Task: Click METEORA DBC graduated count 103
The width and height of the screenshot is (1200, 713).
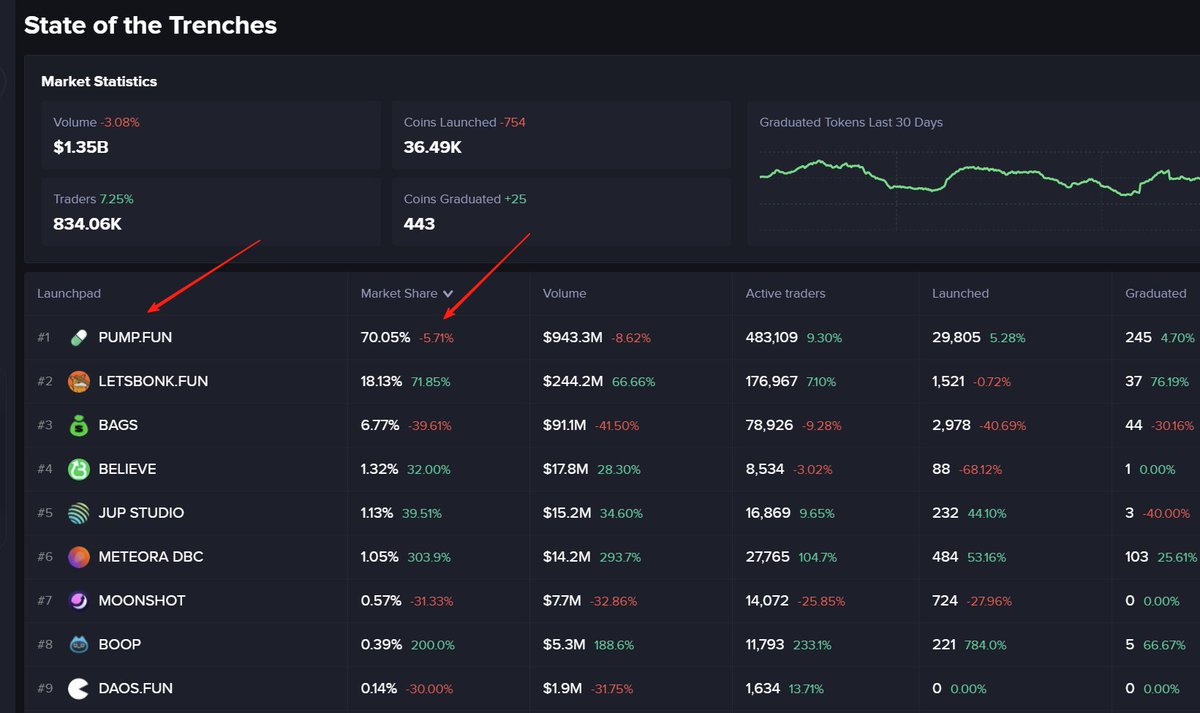Action: [x=1137, y=557]
